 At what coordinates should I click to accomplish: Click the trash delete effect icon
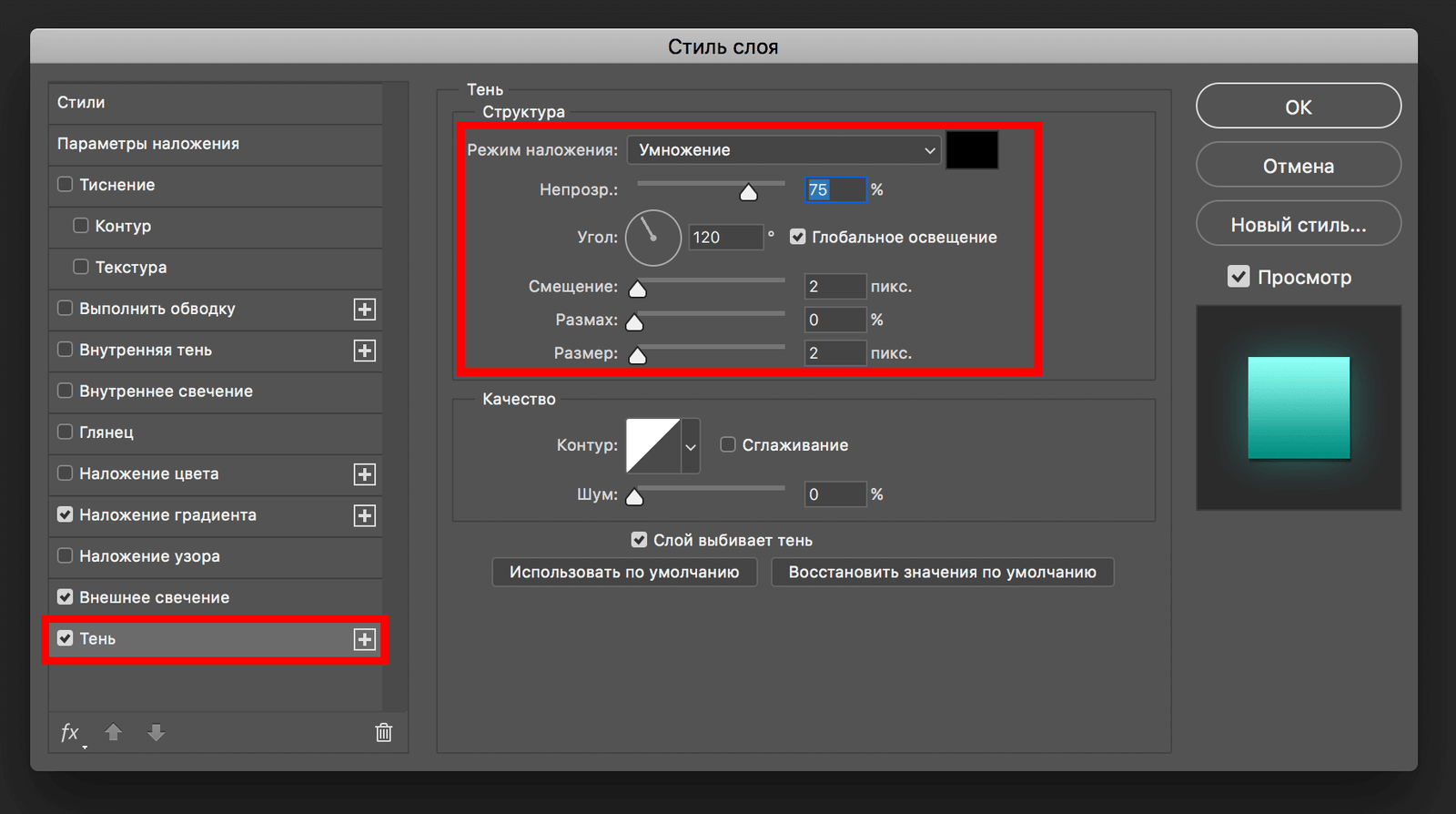384,733
